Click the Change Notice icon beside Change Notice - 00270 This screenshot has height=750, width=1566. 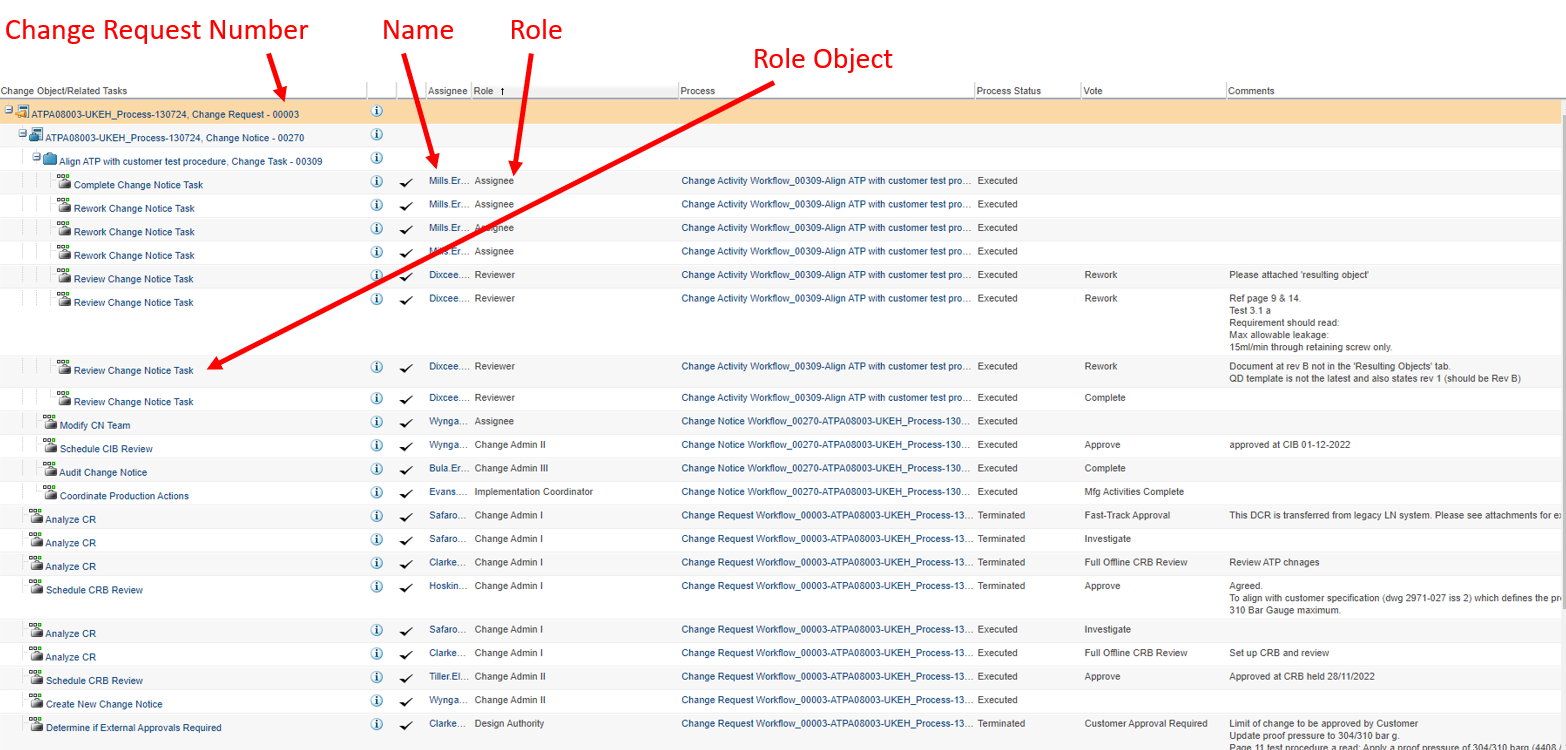36,135
